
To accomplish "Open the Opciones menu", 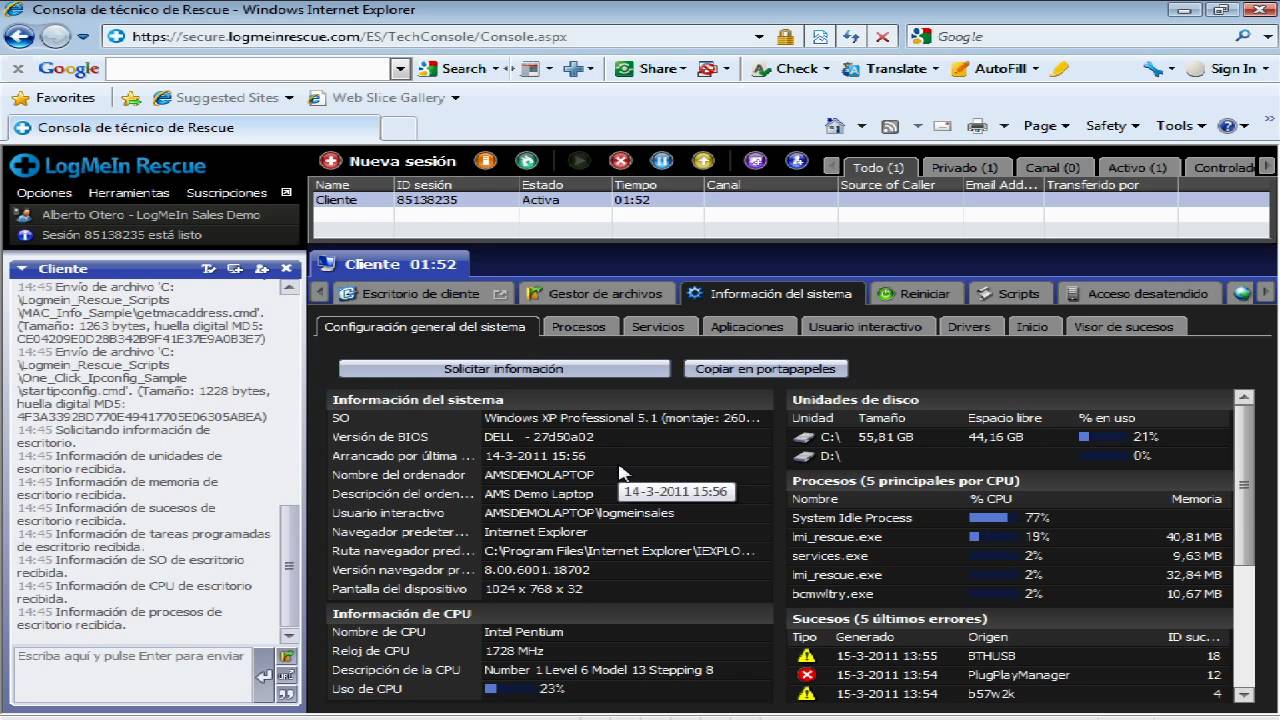I will [x=44, y=193].
